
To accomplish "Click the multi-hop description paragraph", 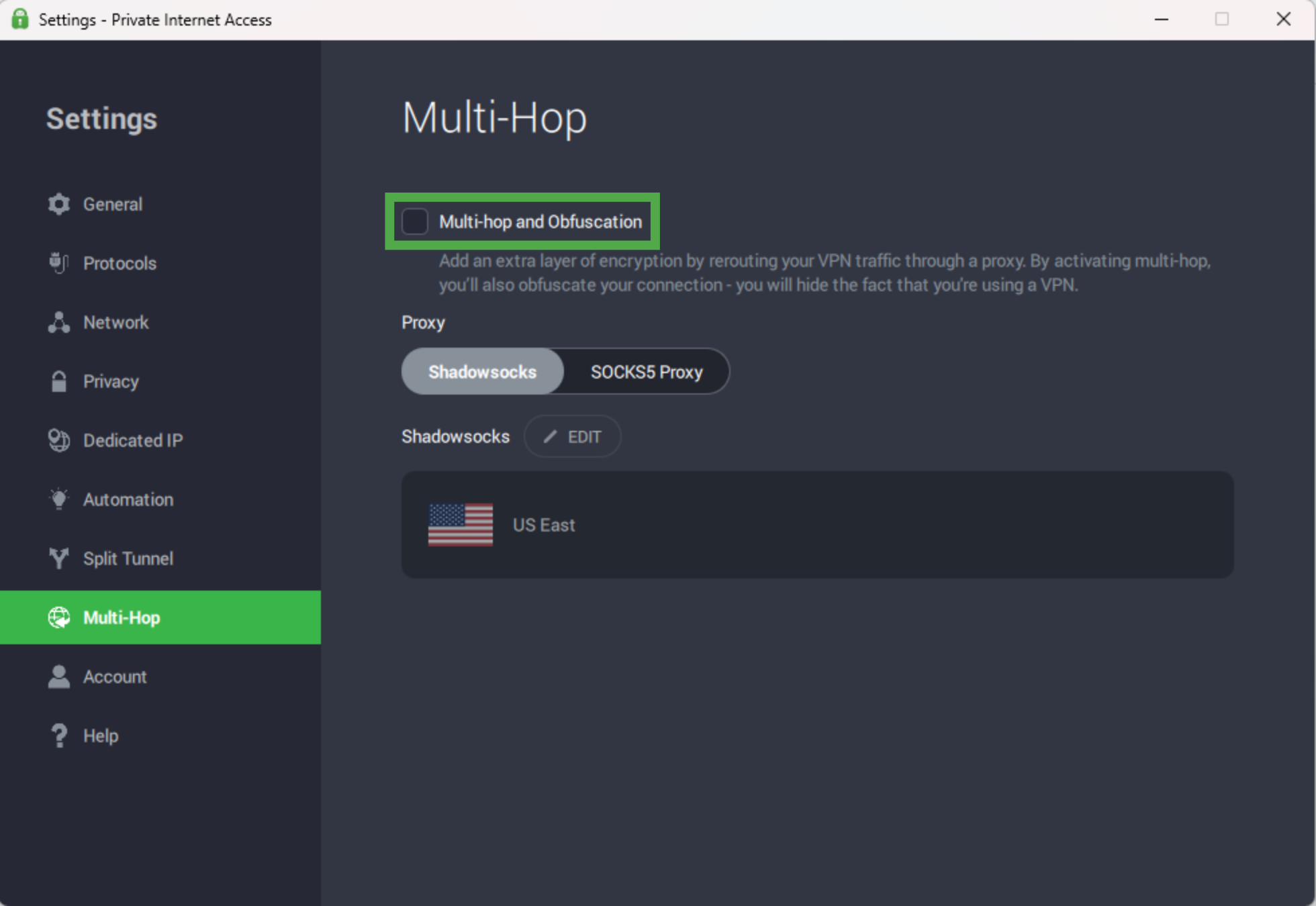I will pyautogui.click(x=825, y=272).
